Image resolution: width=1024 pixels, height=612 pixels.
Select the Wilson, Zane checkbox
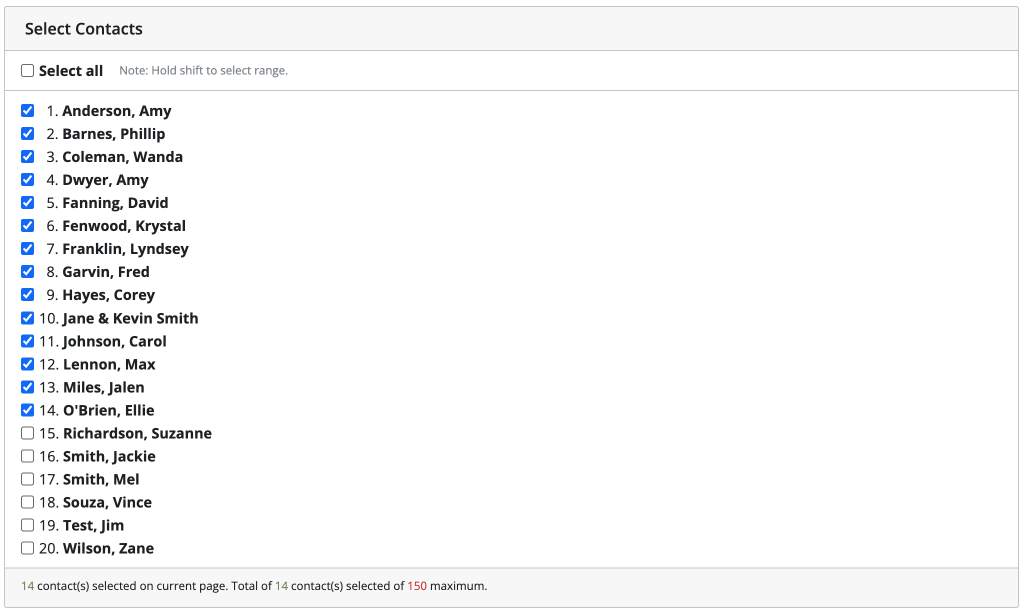pos(28,548)
